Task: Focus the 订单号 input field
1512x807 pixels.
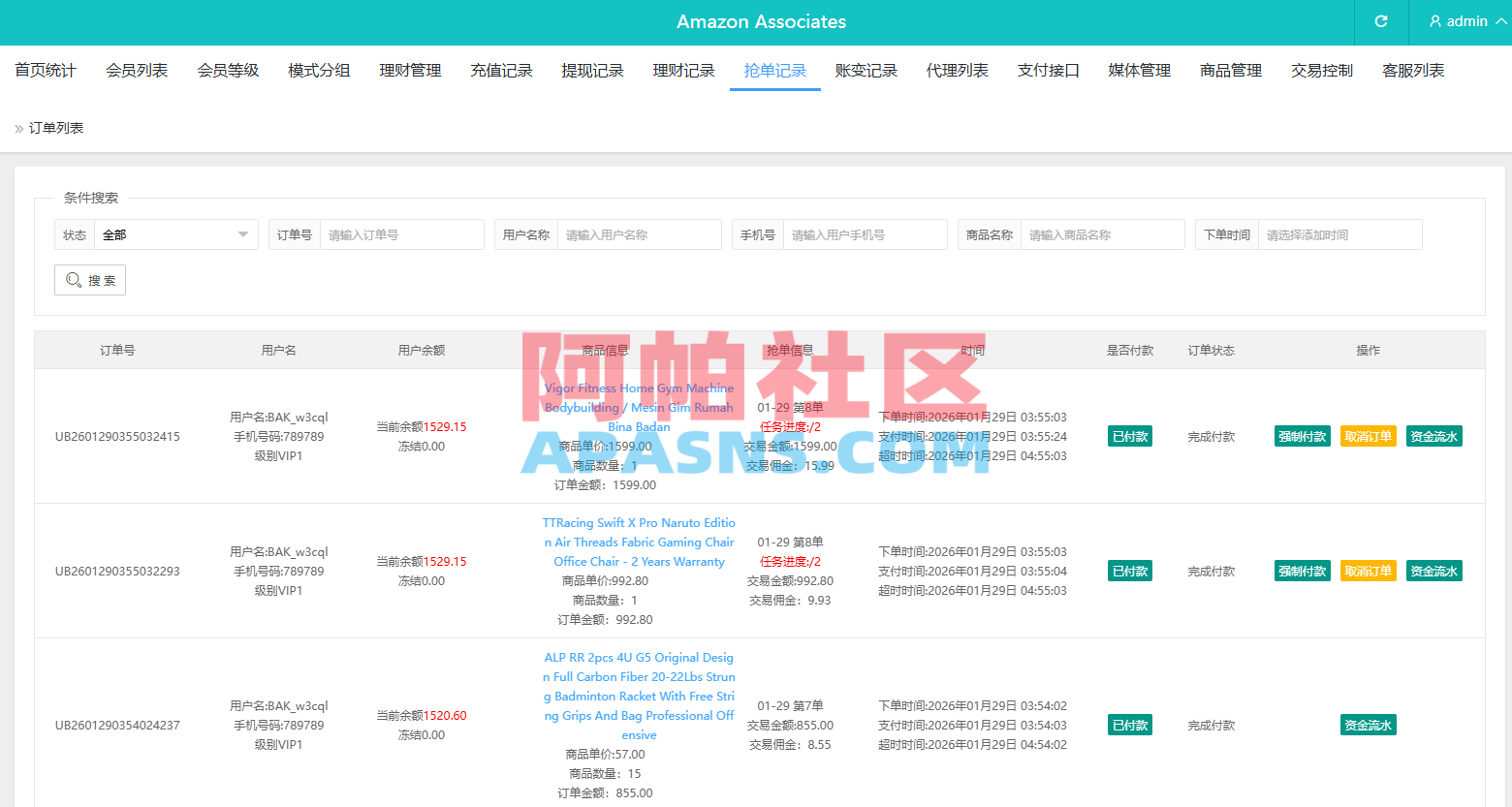Action: click(x=401, y=234)
